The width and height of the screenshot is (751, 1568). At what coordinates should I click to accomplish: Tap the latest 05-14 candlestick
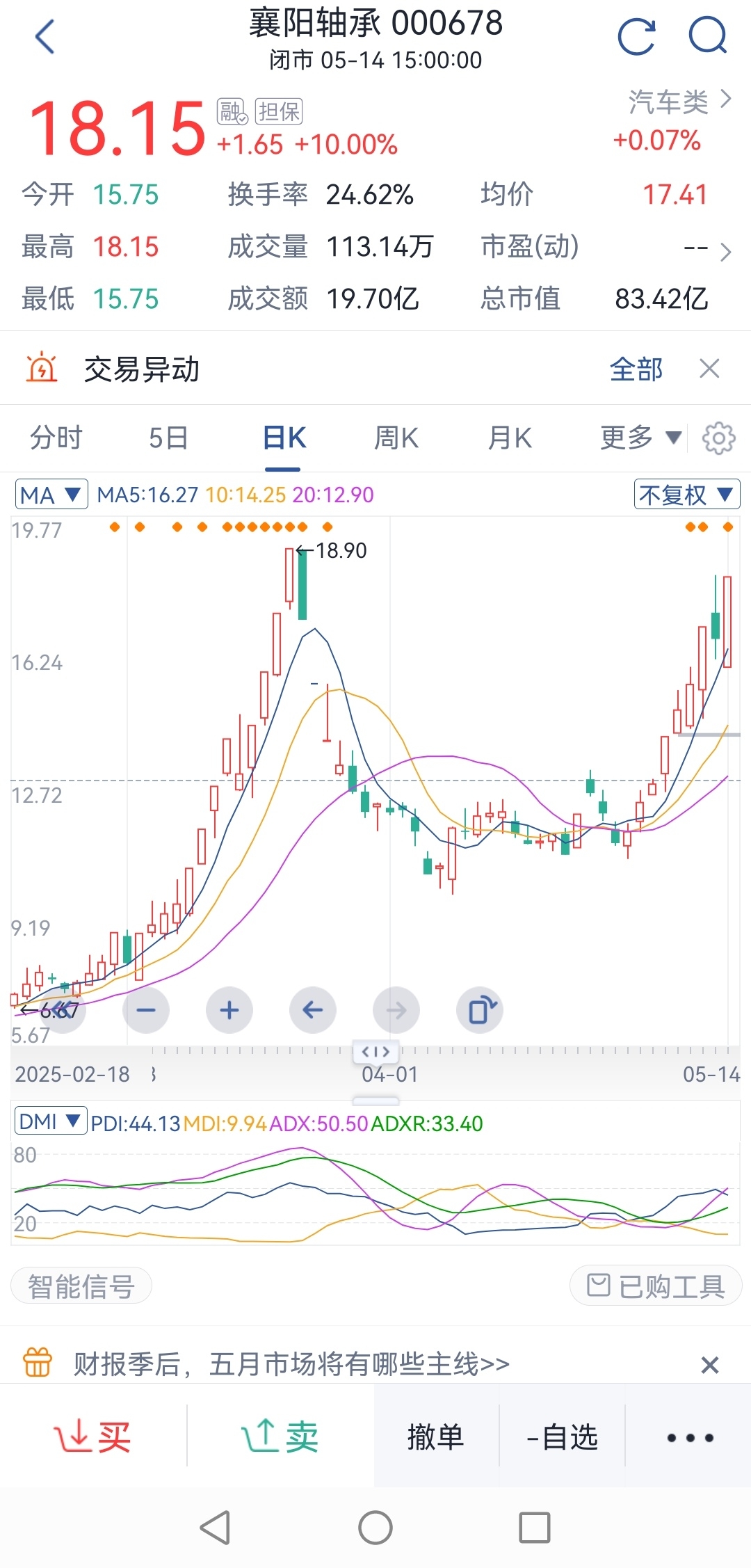pos(727,622)
